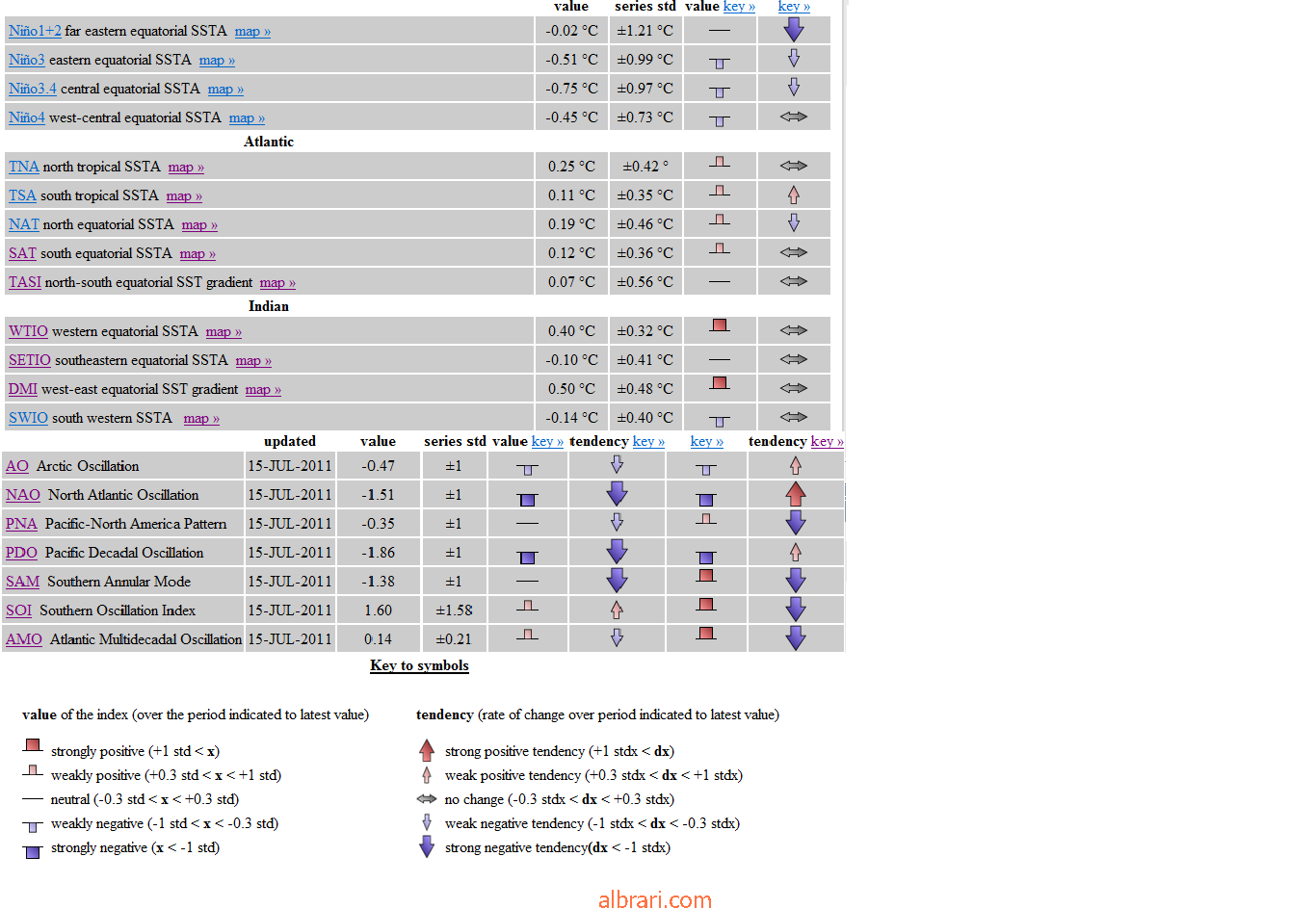
Task: Open the map link for Niño3.4
Action: click(x=225, y=90)
